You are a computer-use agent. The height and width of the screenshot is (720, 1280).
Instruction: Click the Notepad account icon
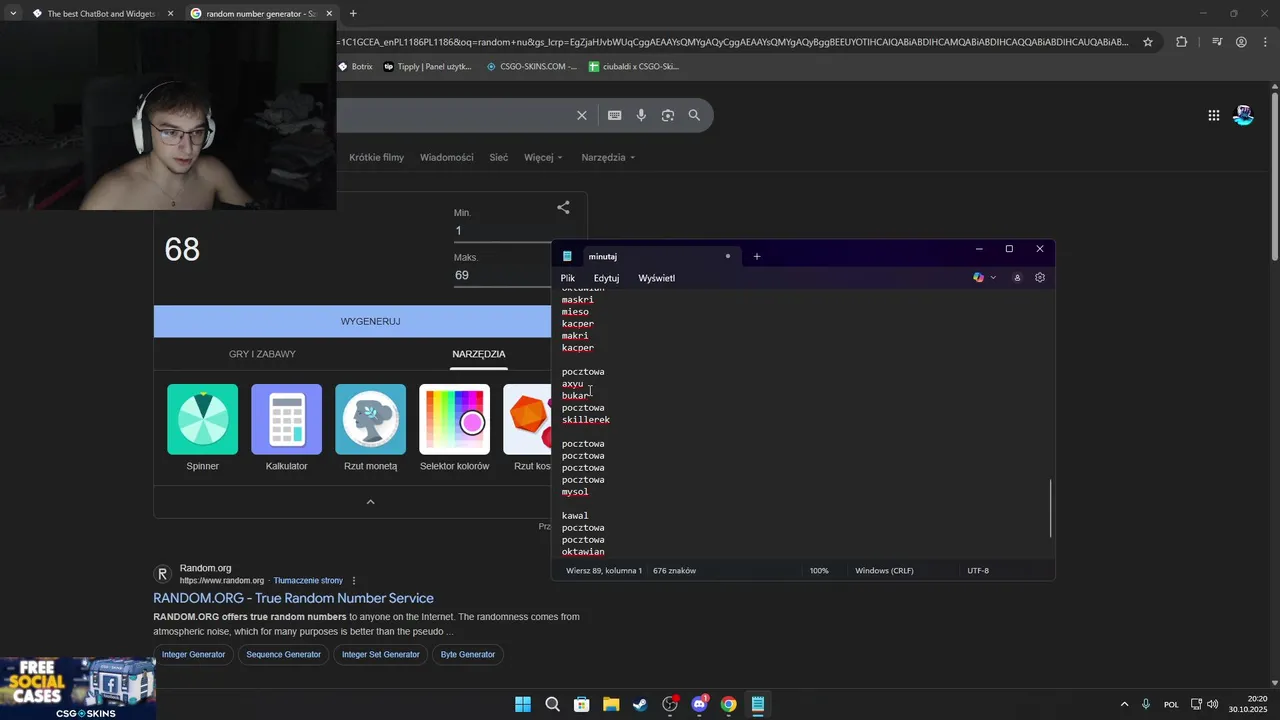pos(1017,277)
